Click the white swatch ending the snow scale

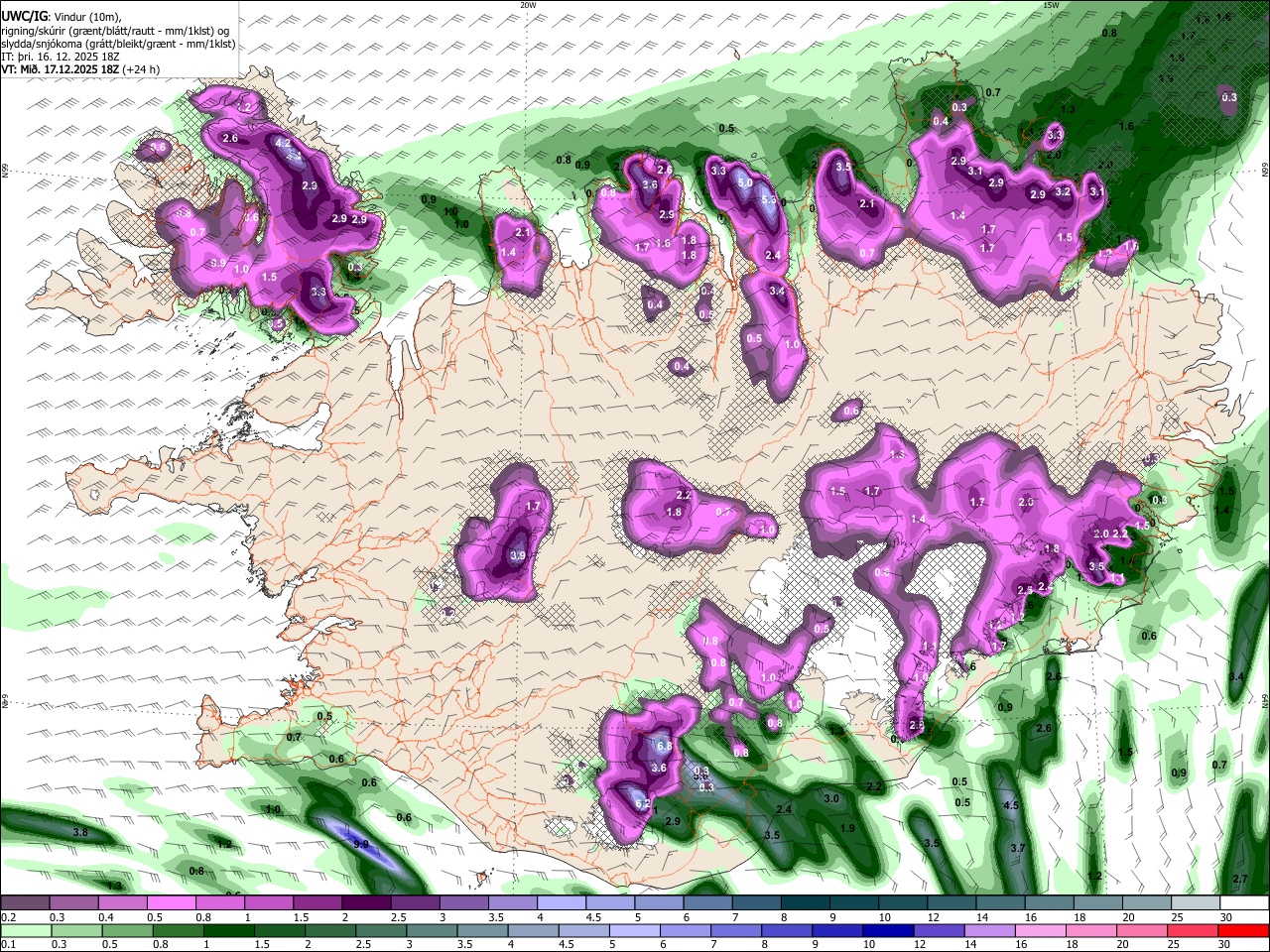click(1244, 903)
